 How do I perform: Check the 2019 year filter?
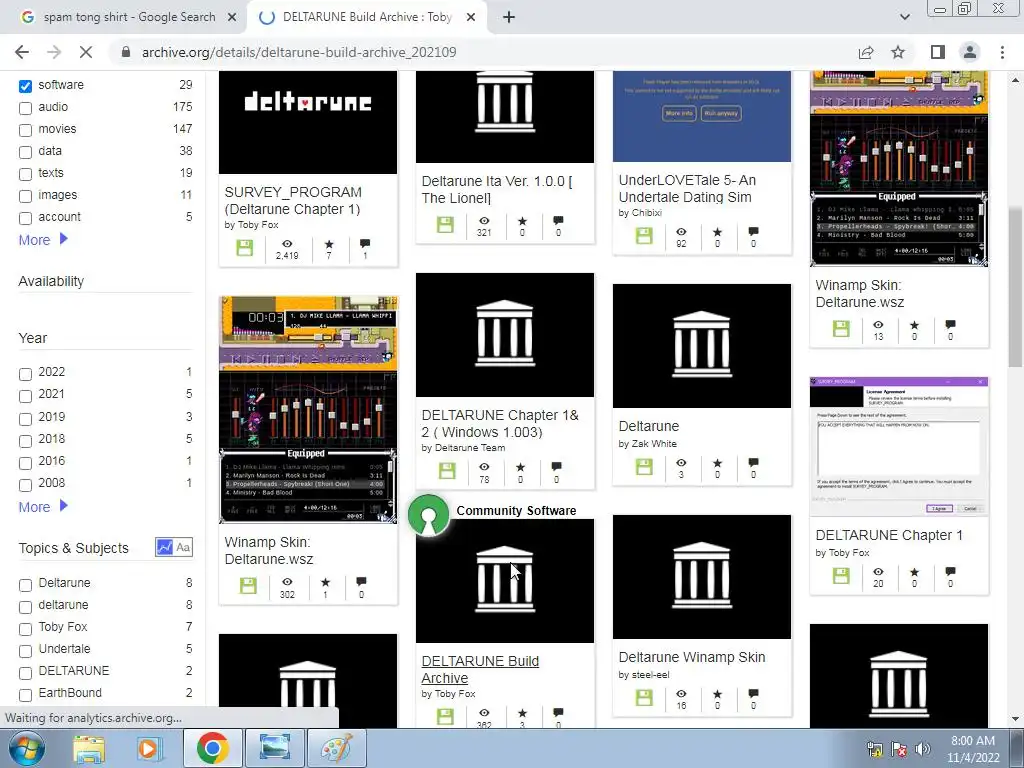[x=25, y=419]
